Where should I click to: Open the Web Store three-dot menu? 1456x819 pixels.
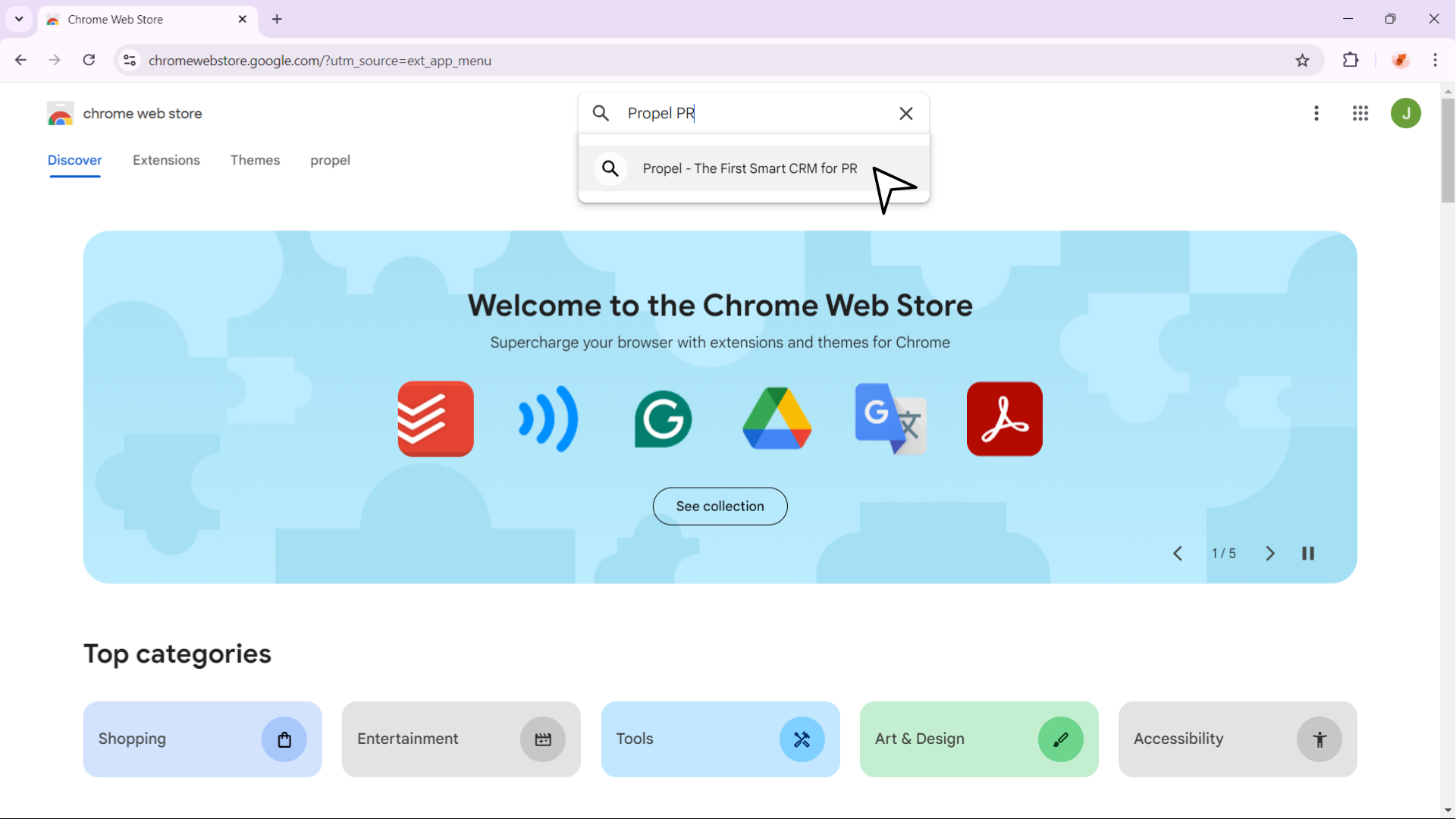1316,113
